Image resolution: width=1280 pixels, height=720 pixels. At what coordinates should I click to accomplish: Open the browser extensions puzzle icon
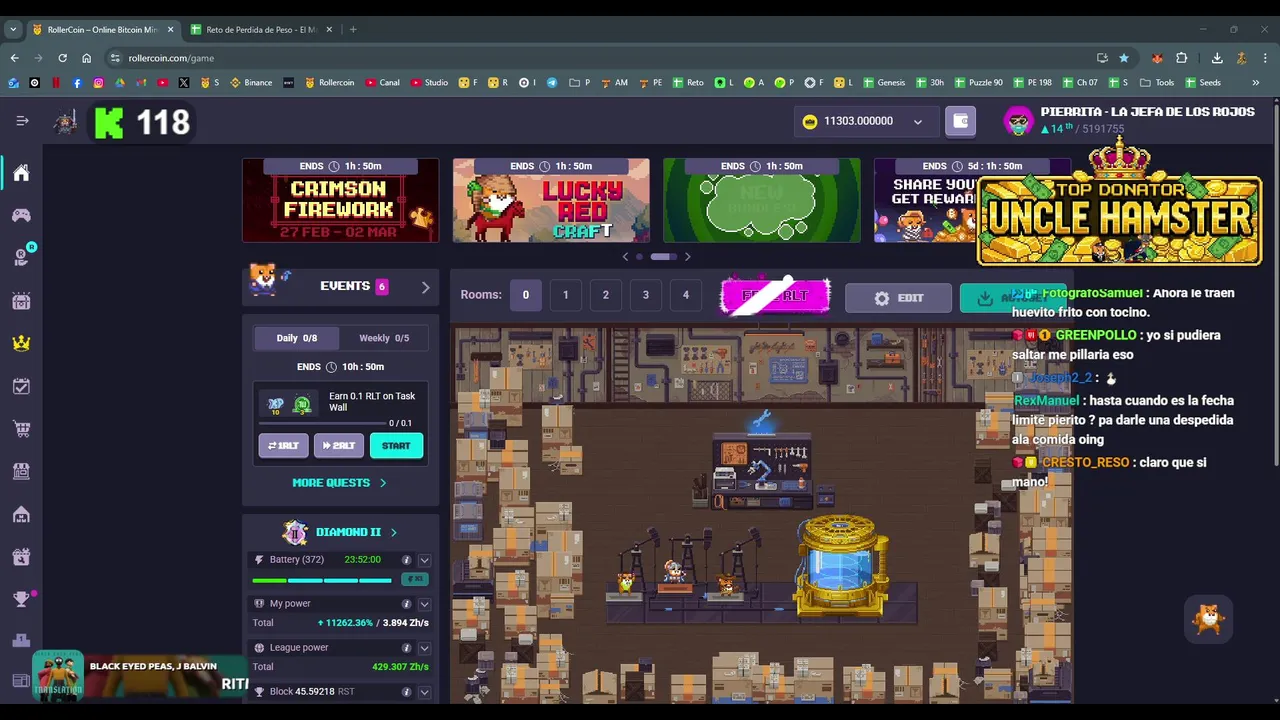pos(1181,58)
